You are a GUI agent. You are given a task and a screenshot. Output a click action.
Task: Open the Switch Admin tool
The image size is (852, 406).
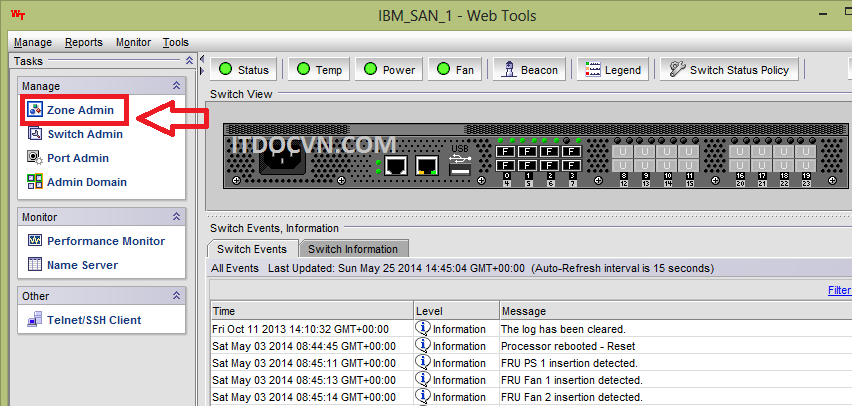[x=84, y=134]
